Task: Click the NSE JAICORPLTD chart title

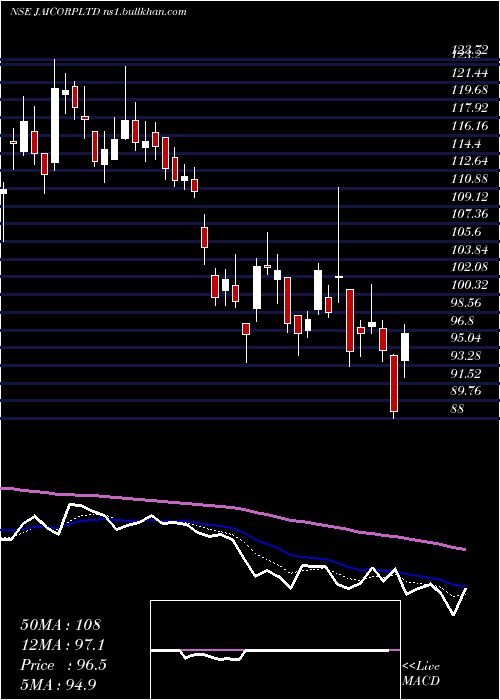Action: coord(98,12)
